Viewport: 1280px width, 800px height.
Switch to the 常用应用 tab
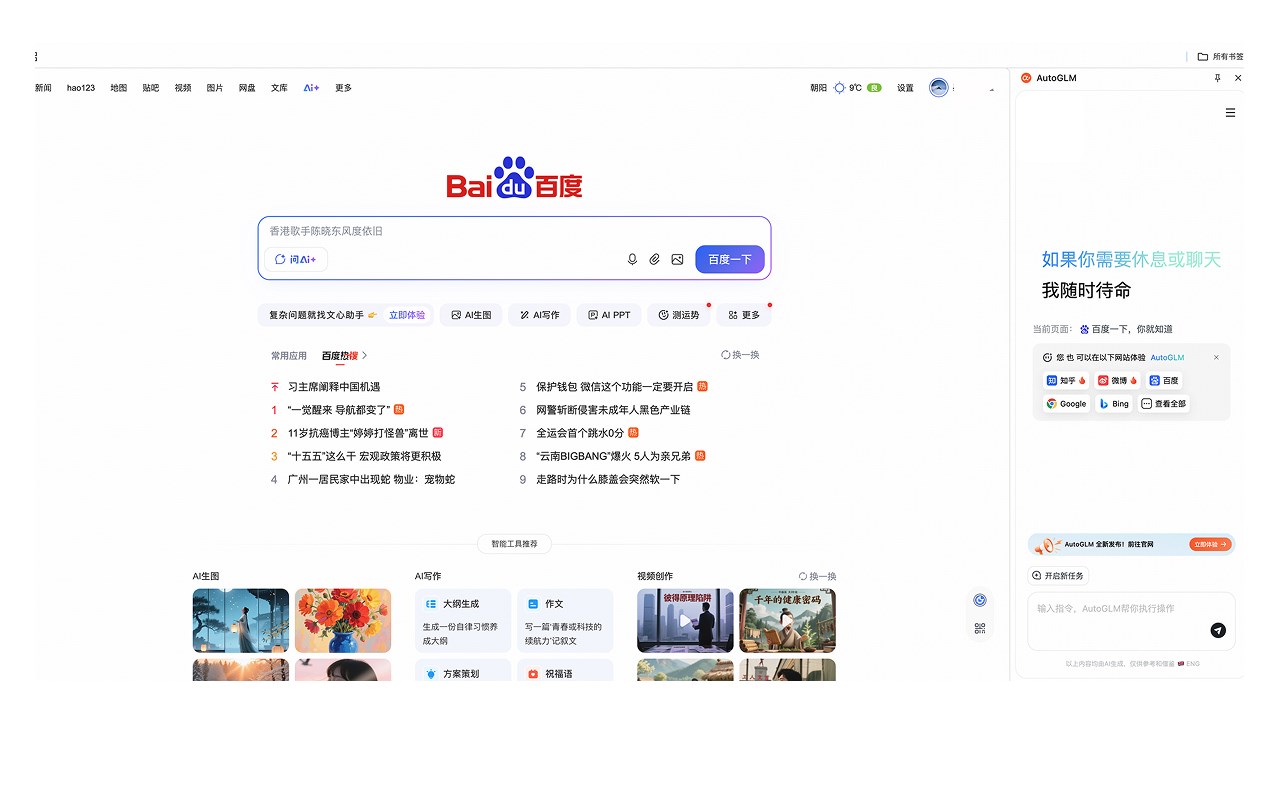coord(289,355)
